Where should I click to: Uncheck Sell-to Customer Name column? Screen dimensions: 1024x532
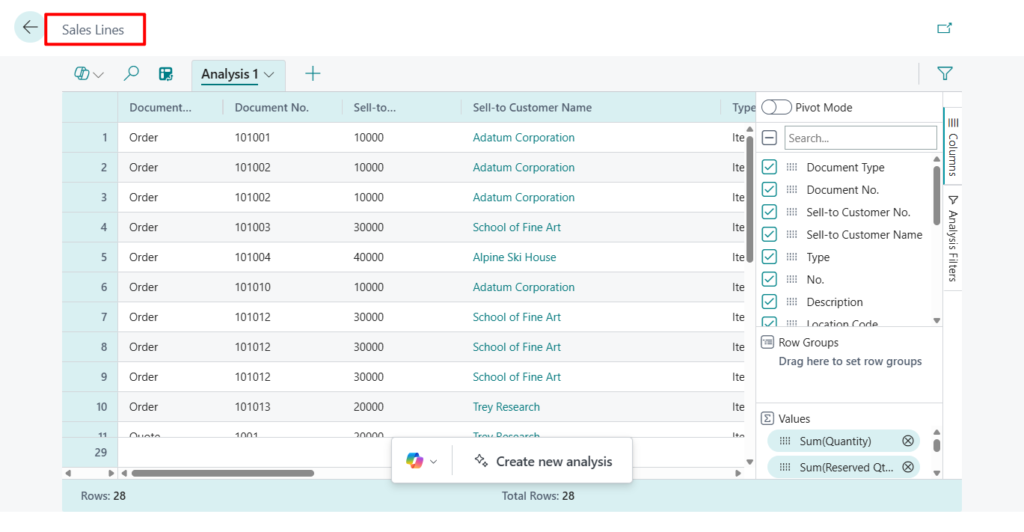(769, 234)
